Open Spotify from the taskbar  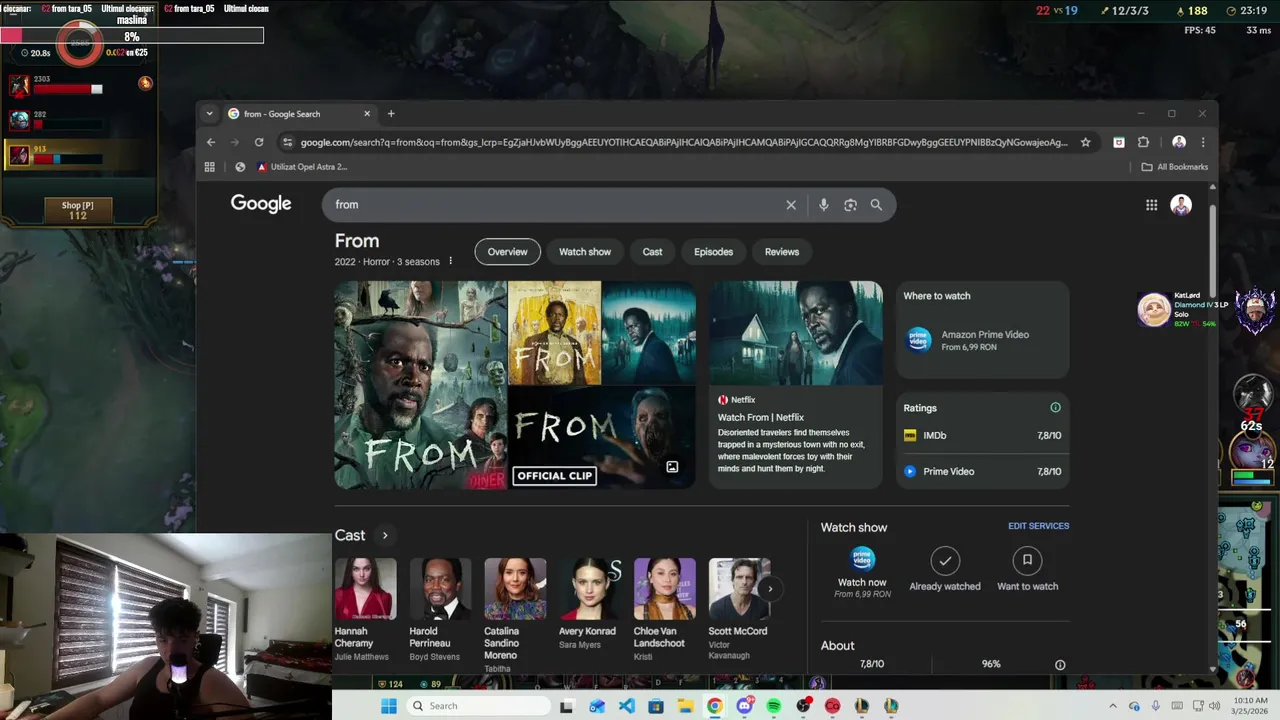tap(774, 706)
